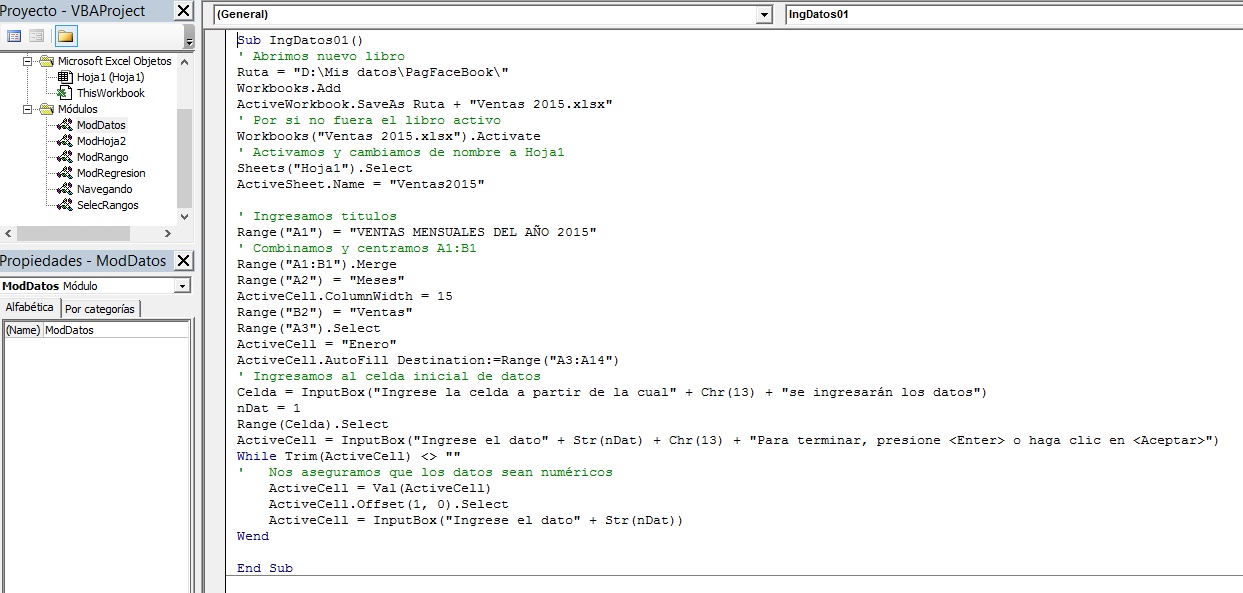Select ThisWorkbook in project tree
This screenshot has width=1243, height=593.
pos(110,93)
